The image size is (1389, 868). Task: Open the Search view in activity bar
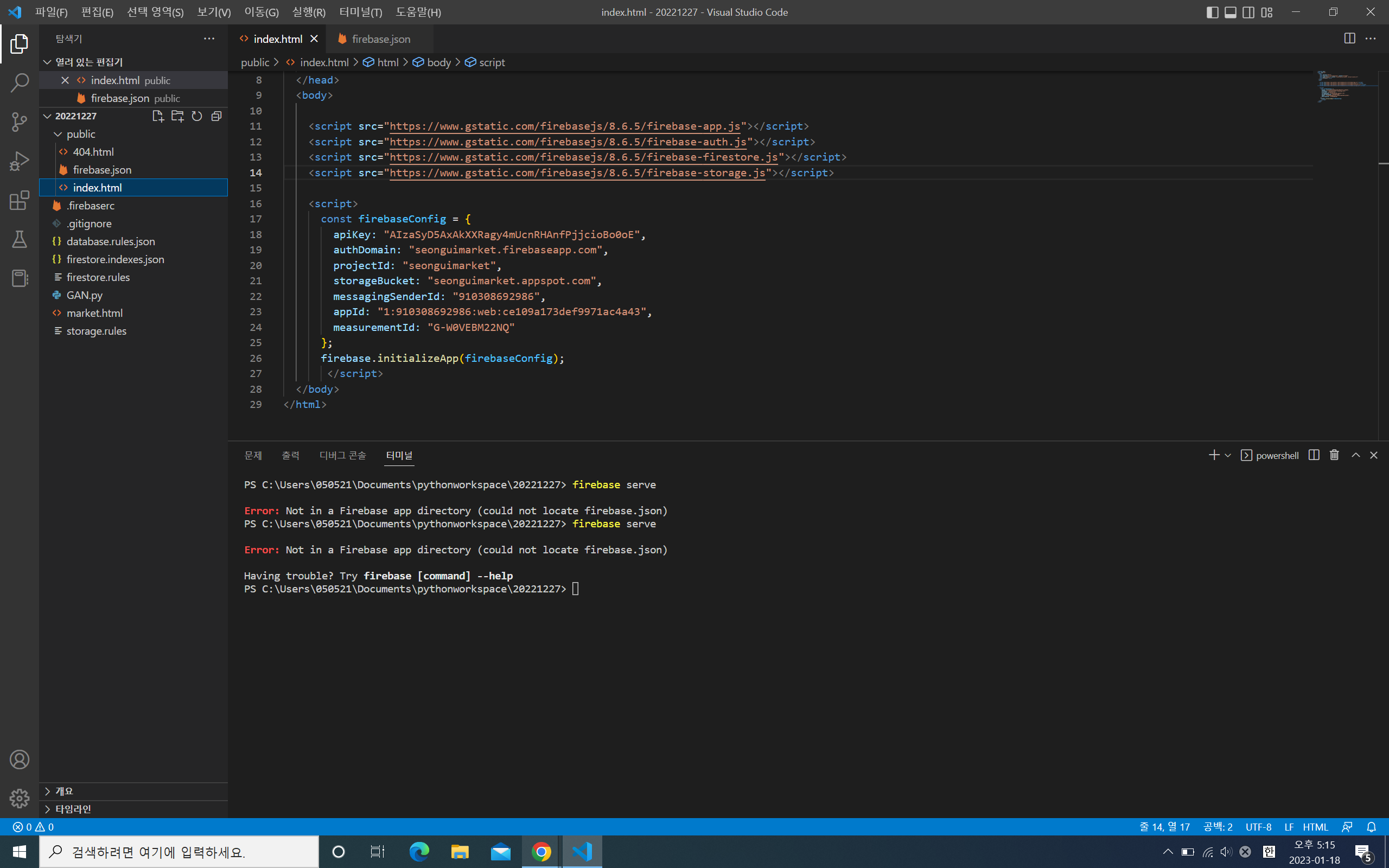pyautogui.click(x=19, y=83)
